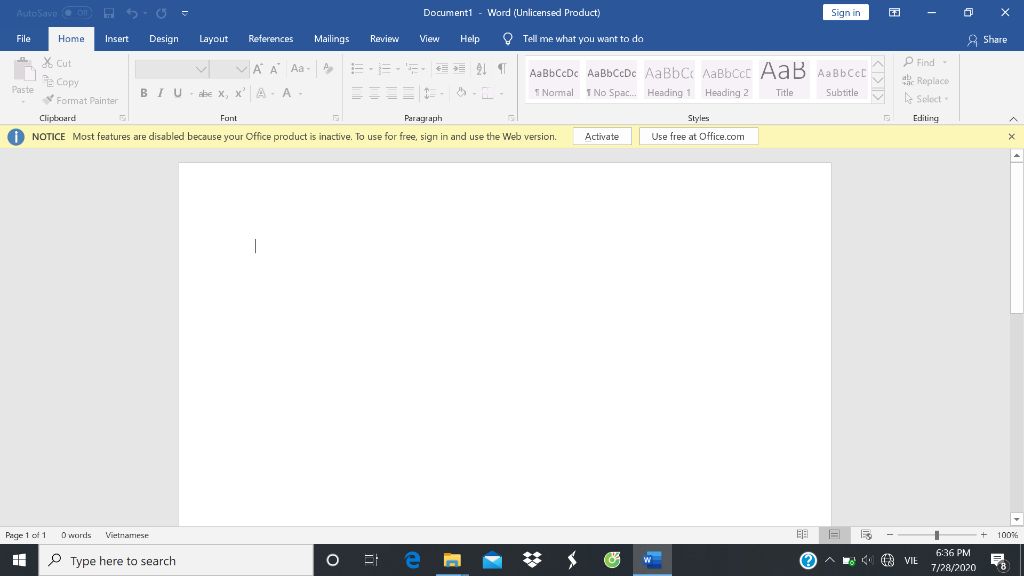Select the Review tab
1024x576 pixels.
click(384, 39)
